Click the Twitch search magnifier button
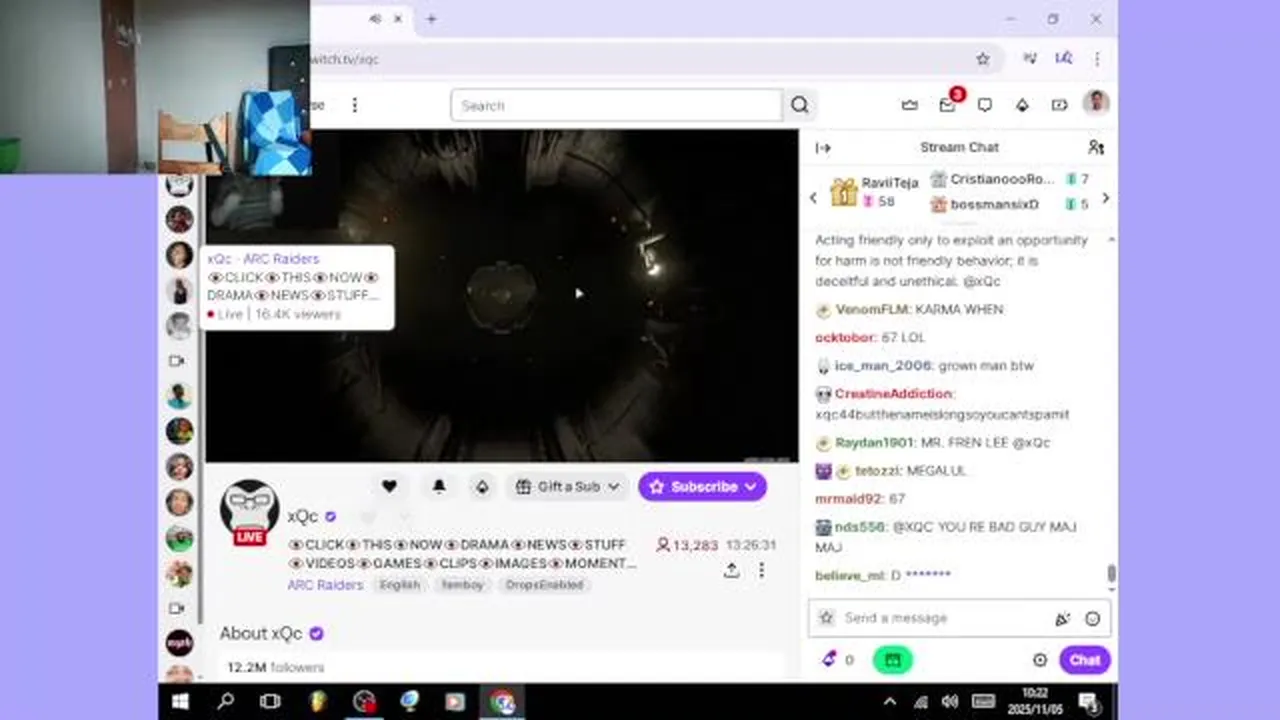This screenshot has height=720, width=1280. (800, 105)
